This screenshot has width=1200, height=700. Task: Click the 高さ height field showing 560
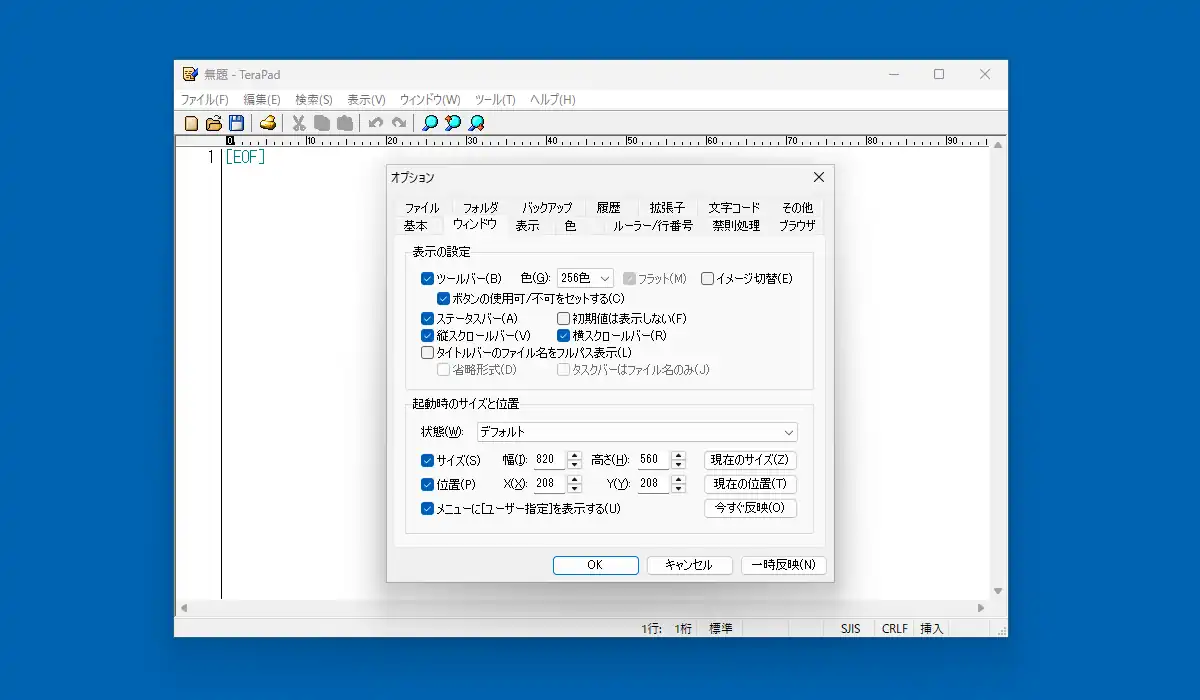654,460
